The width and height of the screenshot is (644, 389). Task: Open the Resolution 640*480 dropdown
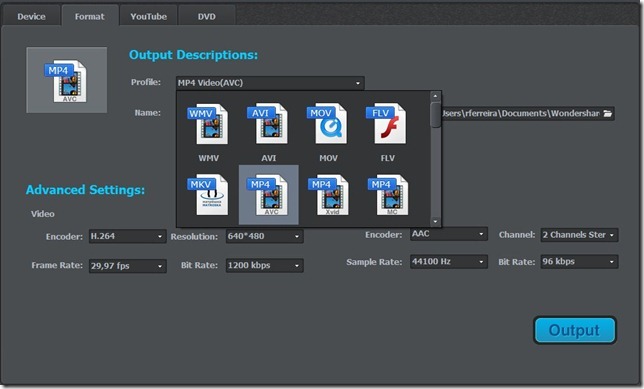coord(264,236)
